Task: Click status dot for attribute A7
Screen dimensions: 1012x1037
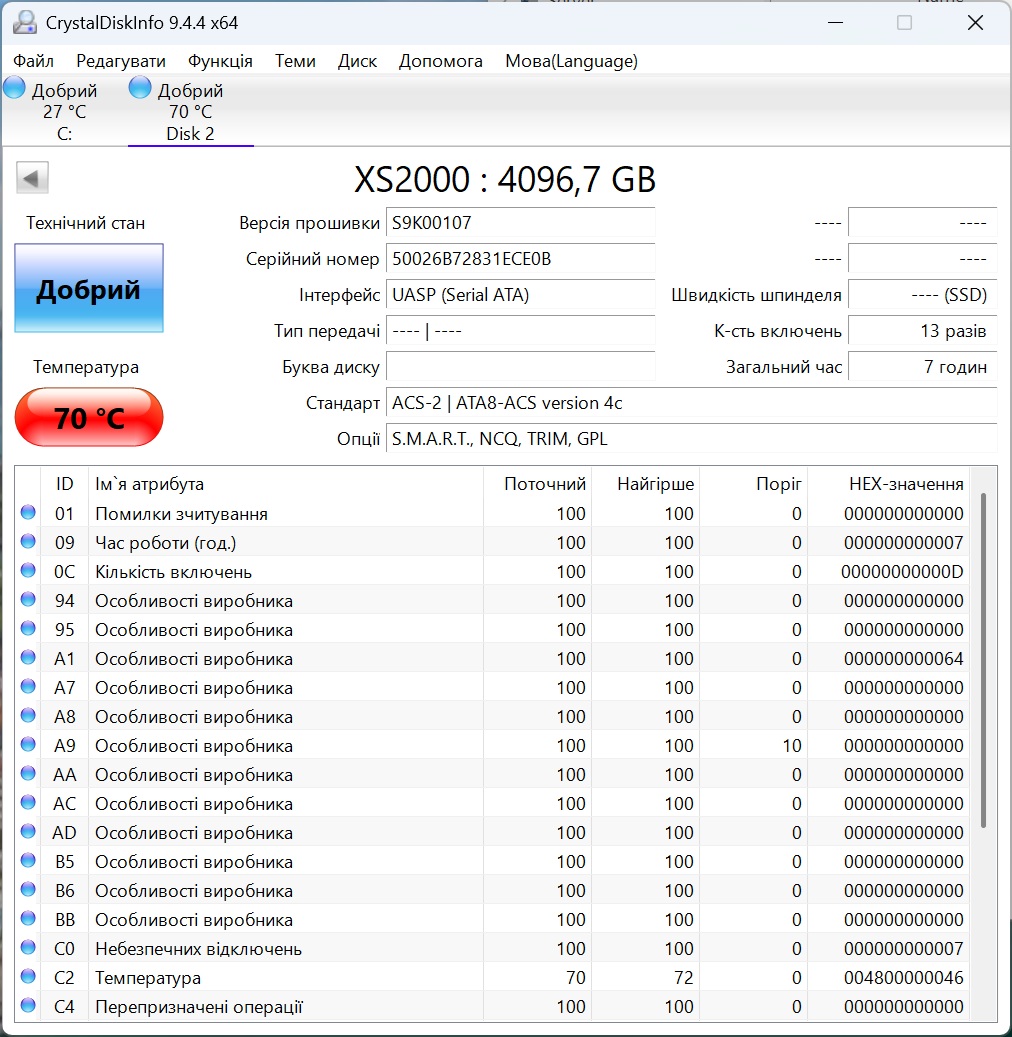Action: [x=28, y=687]
